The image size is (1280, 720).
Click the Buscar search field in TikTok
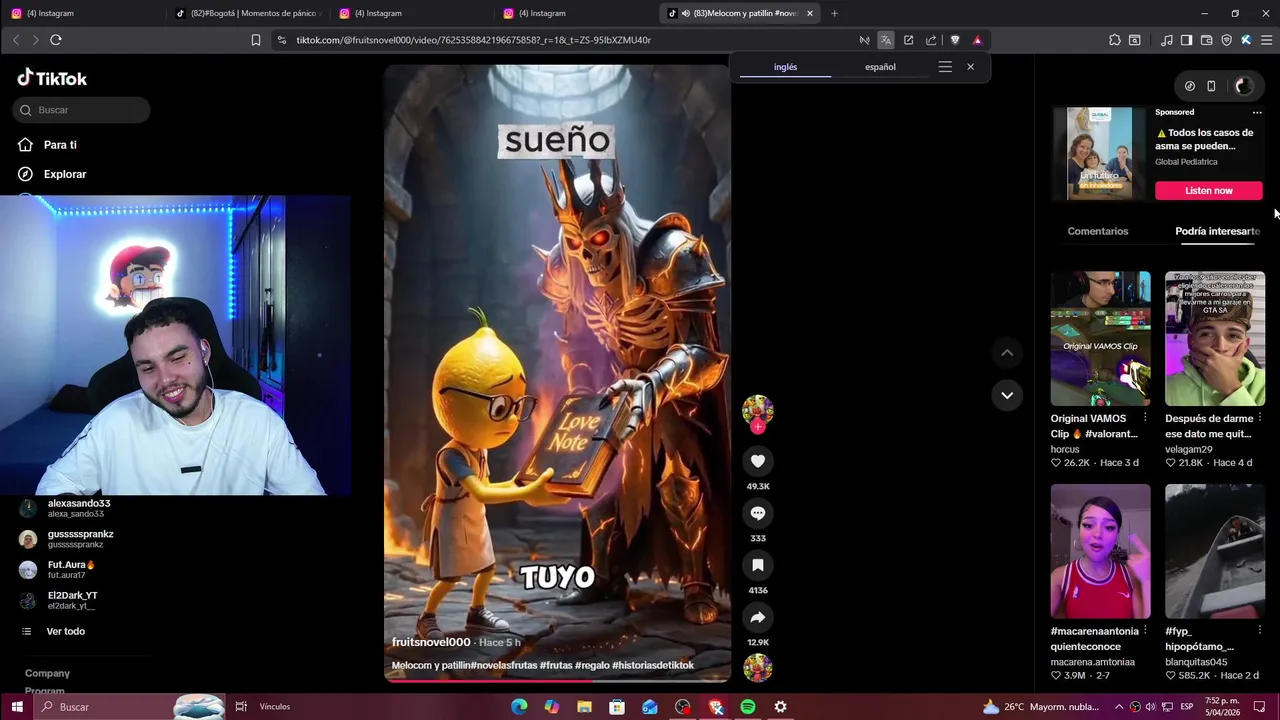(x=82, y=110)
